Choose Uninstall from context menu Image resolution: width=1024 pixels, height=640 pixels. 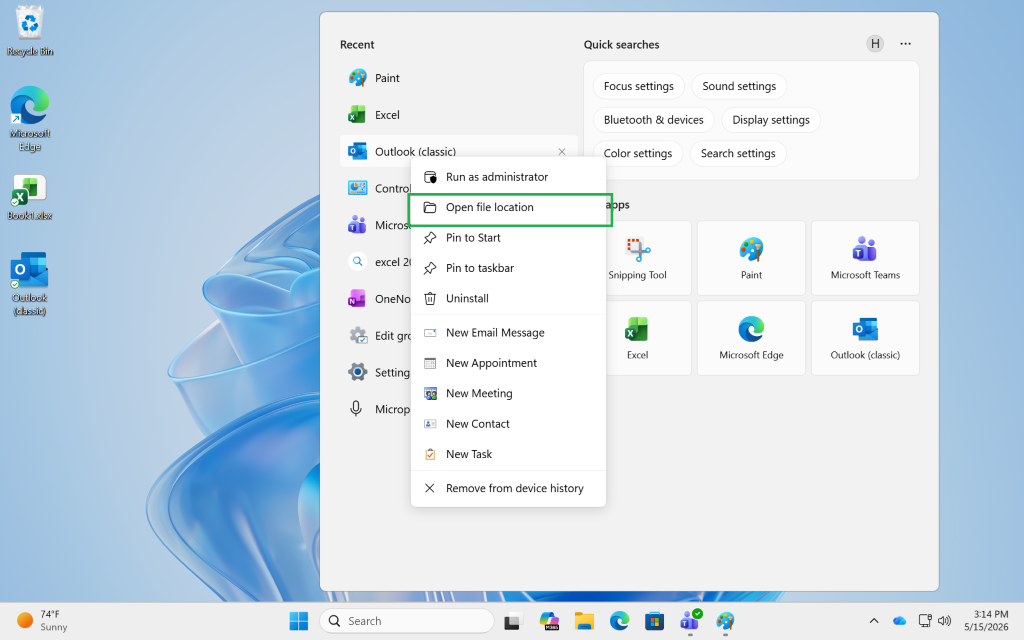click(x=508, y=298)
